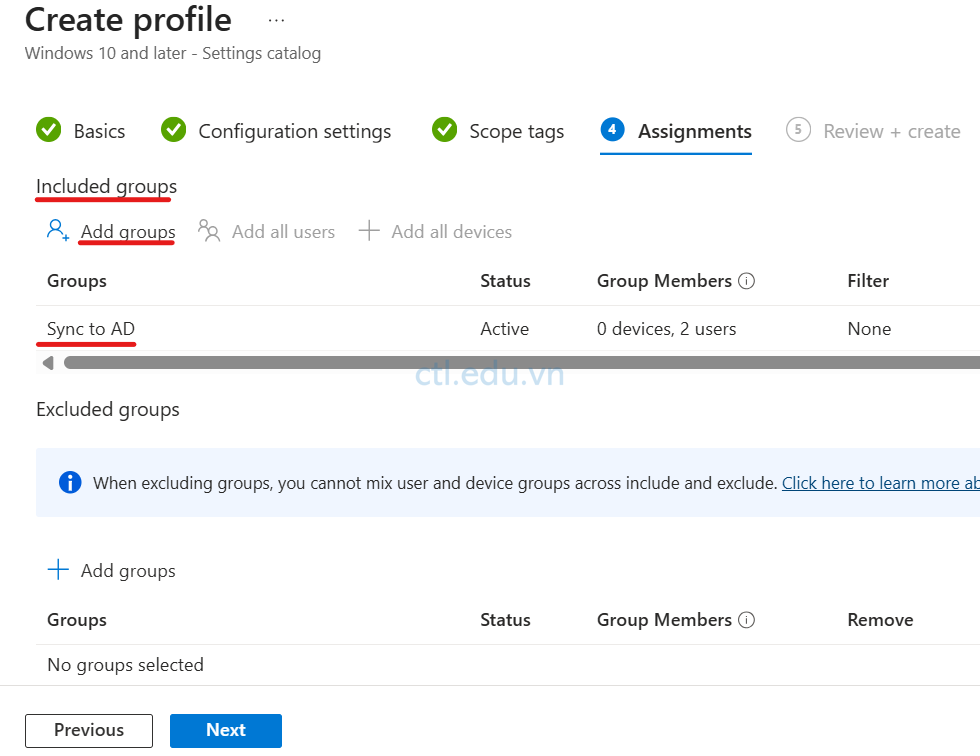
Task: Click the green checkmark for Configuration settings
Action: tap(173, 130)
